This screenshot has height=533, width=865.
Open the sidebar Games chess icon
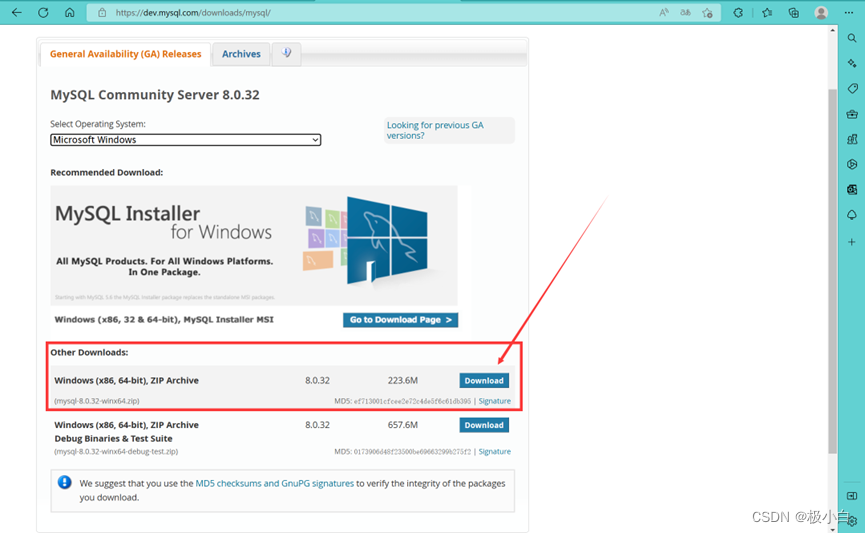point(852,139)
